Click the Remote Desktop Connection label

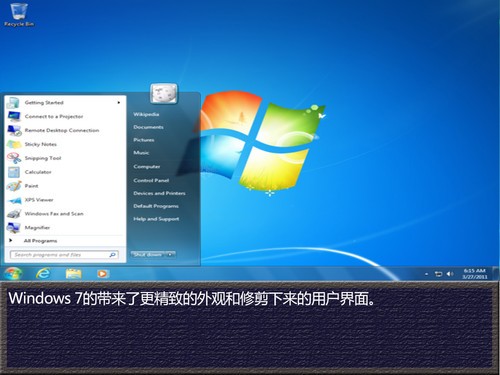coord(62,130)
